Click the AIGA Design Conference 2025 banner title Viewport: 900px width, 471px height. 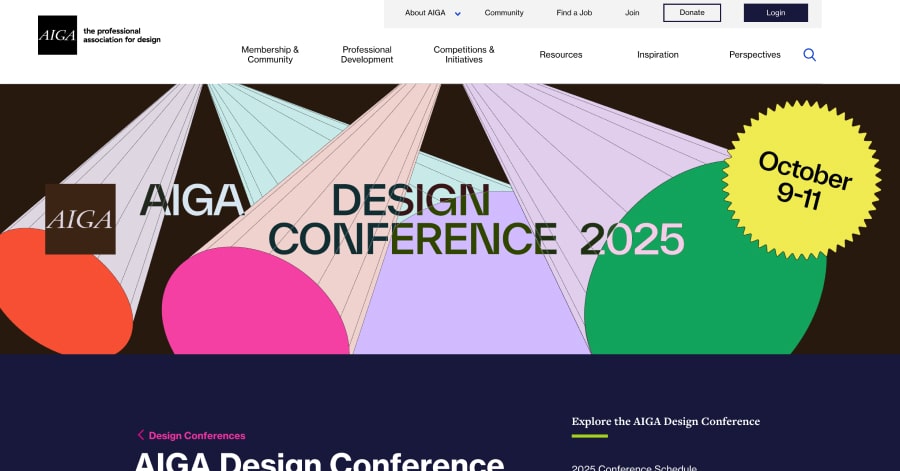tap(412, 219)
